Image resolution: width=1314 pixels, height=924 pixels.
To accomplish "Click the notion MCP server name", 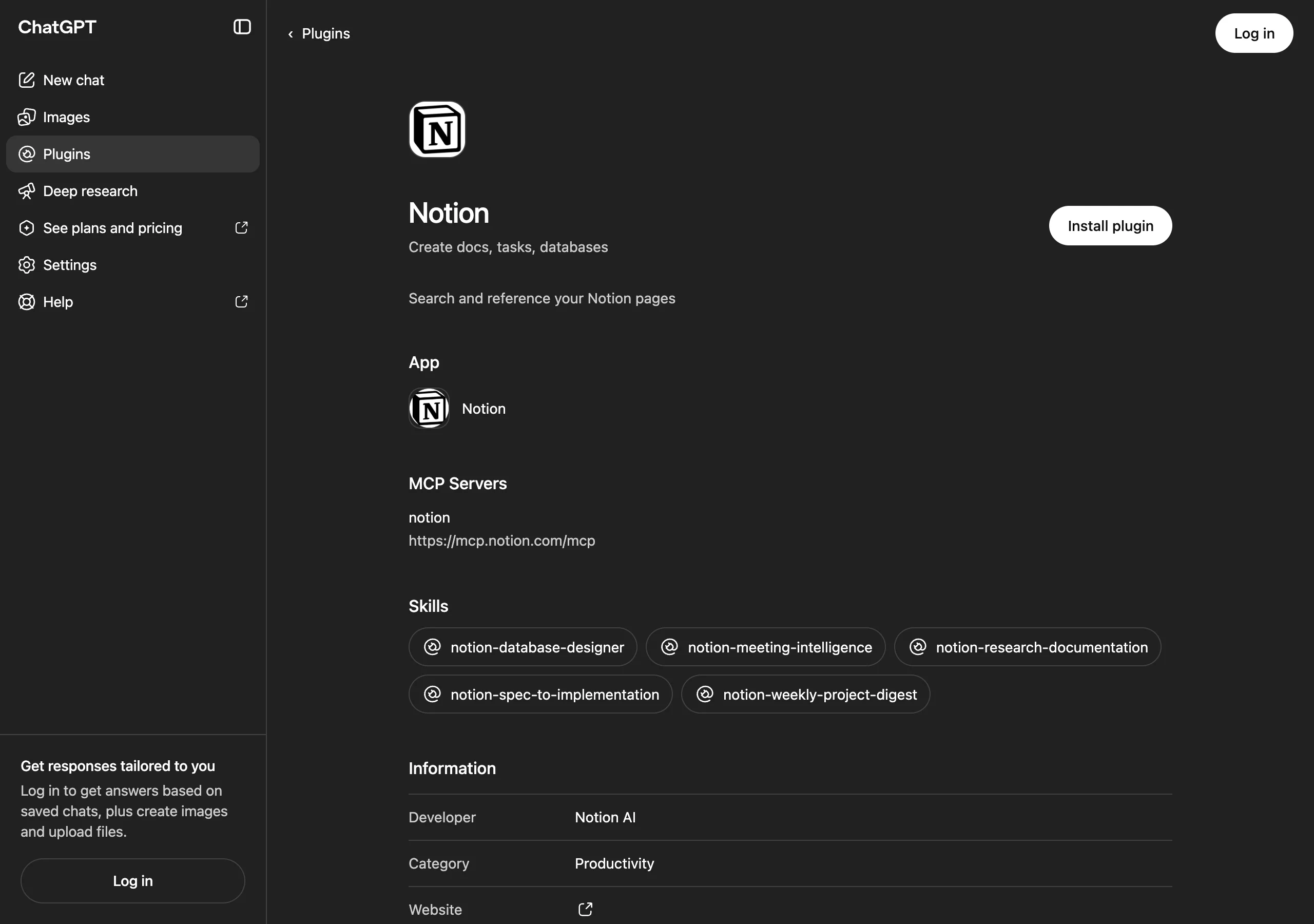I will [429, 517].
